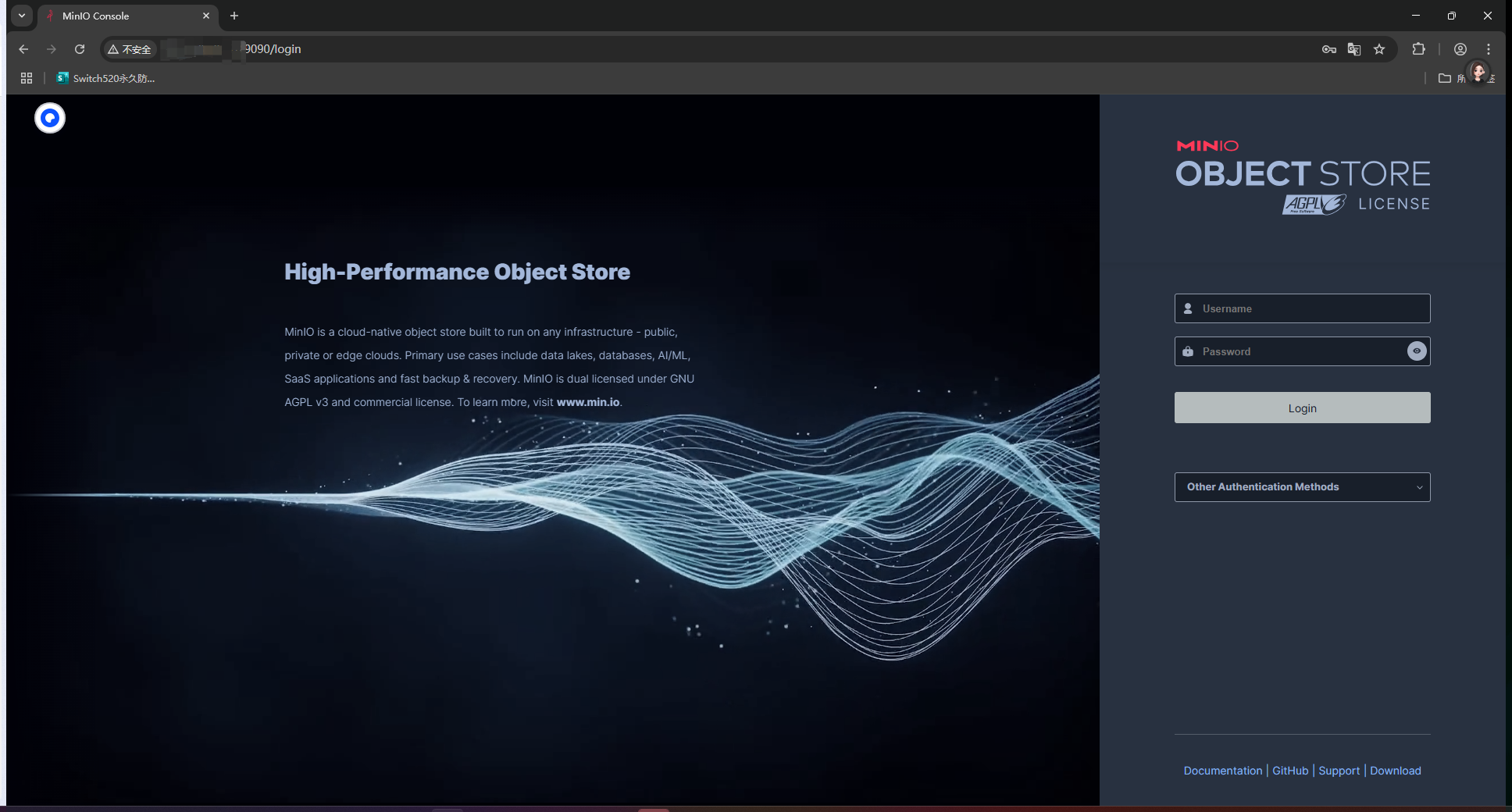Select the MinIO Console tab
The width and height of the screenshot is (1512, 812).
tap(127, 16)
